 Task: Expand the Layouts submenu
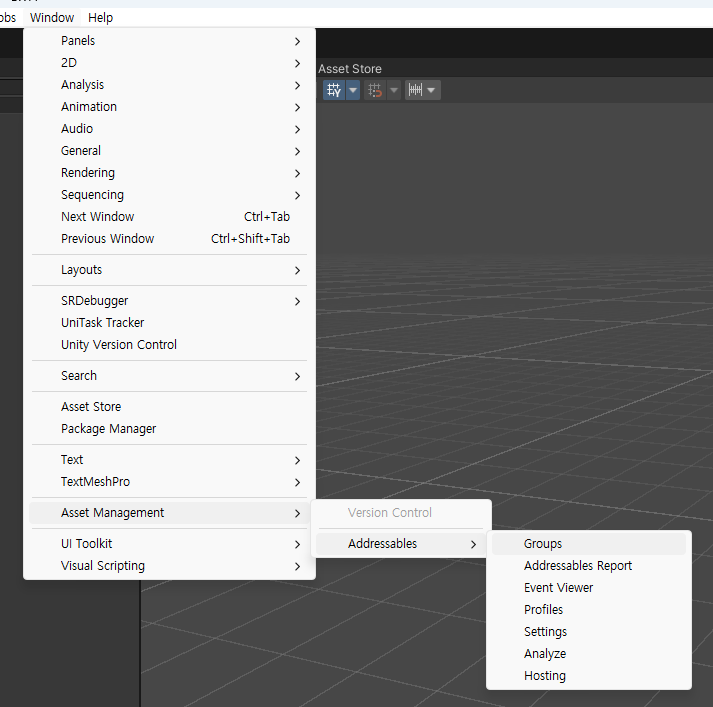pyautogui.click(x=169, y=270)
